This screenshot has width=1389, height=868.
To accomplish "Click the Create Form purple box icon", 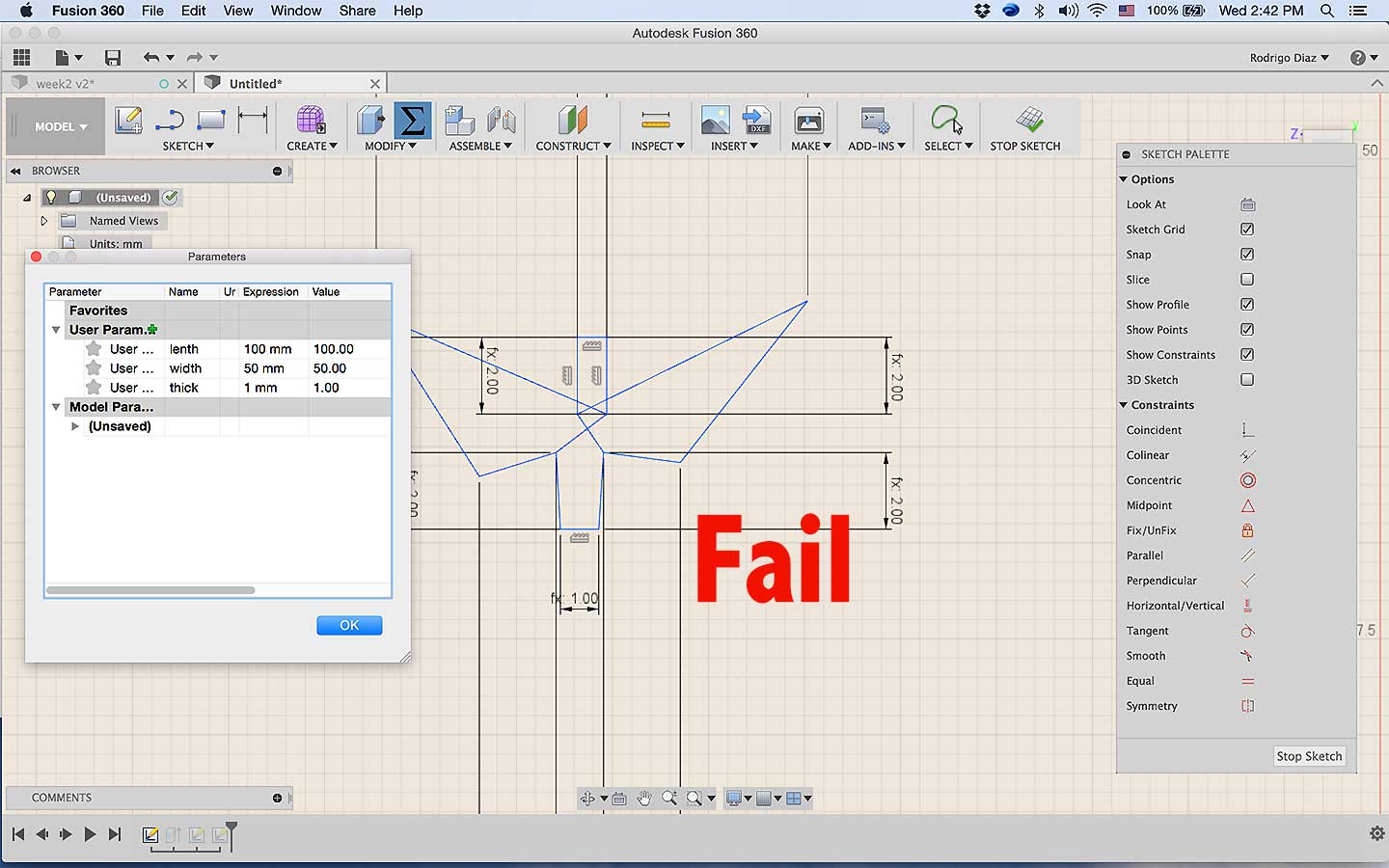I will [311, 121].
